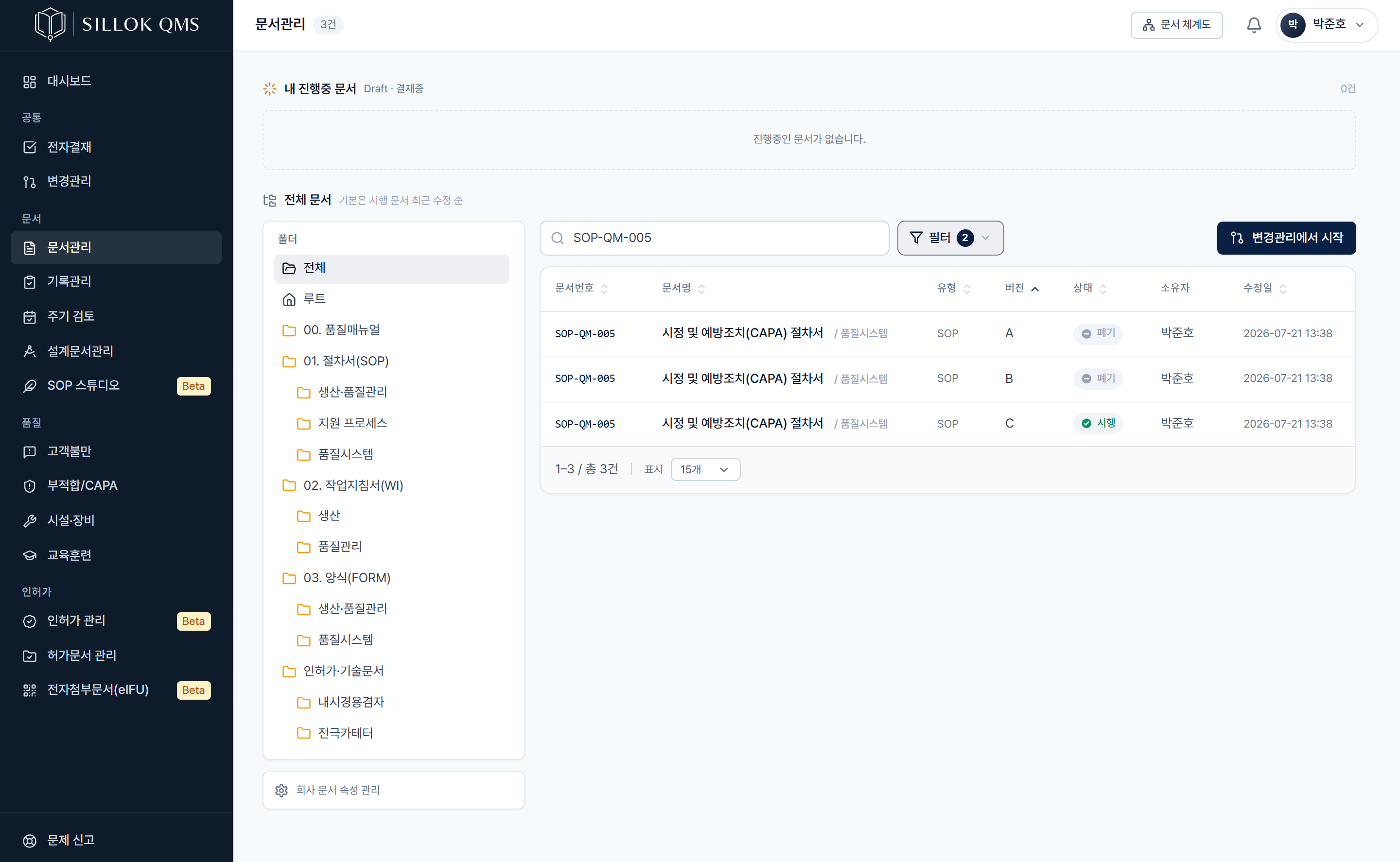Sort by 수정일 column

coord(1265,289)
